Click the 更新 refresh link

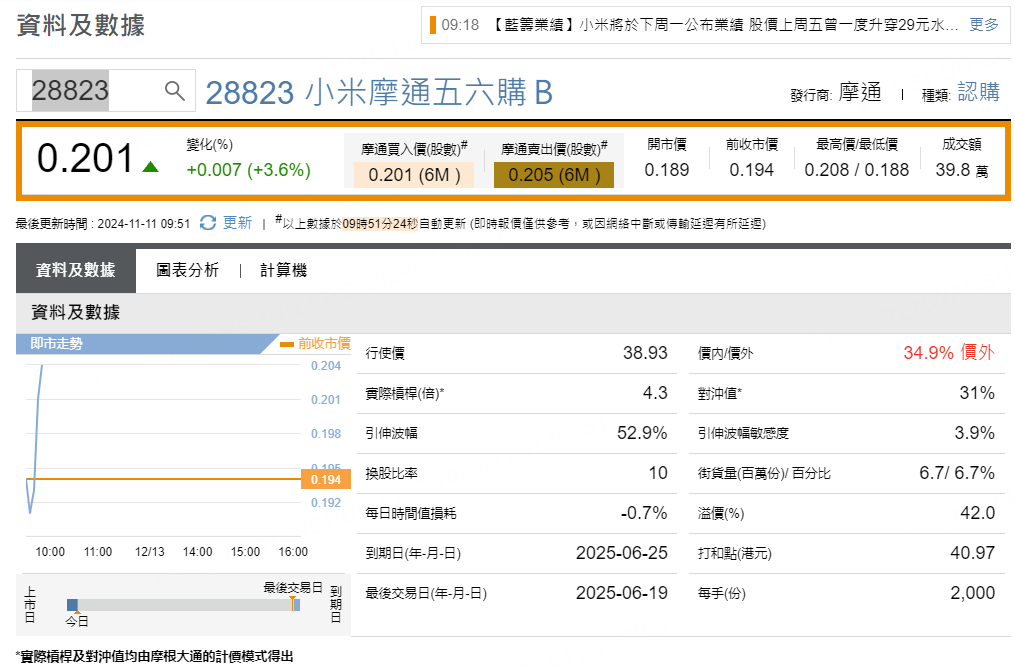[x=237, y=223]
